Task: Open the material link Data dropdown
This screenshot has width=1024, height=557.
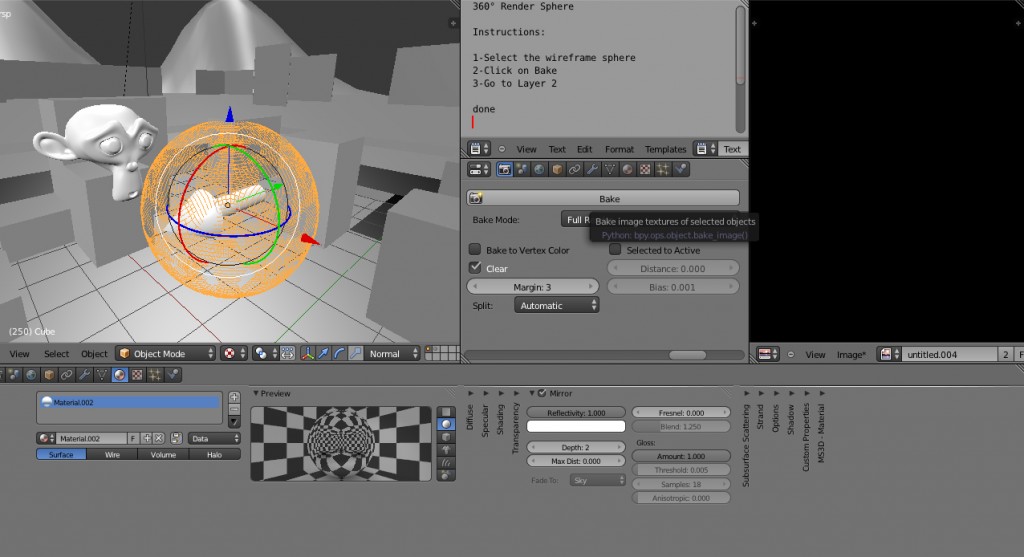Action: point(214,438)
